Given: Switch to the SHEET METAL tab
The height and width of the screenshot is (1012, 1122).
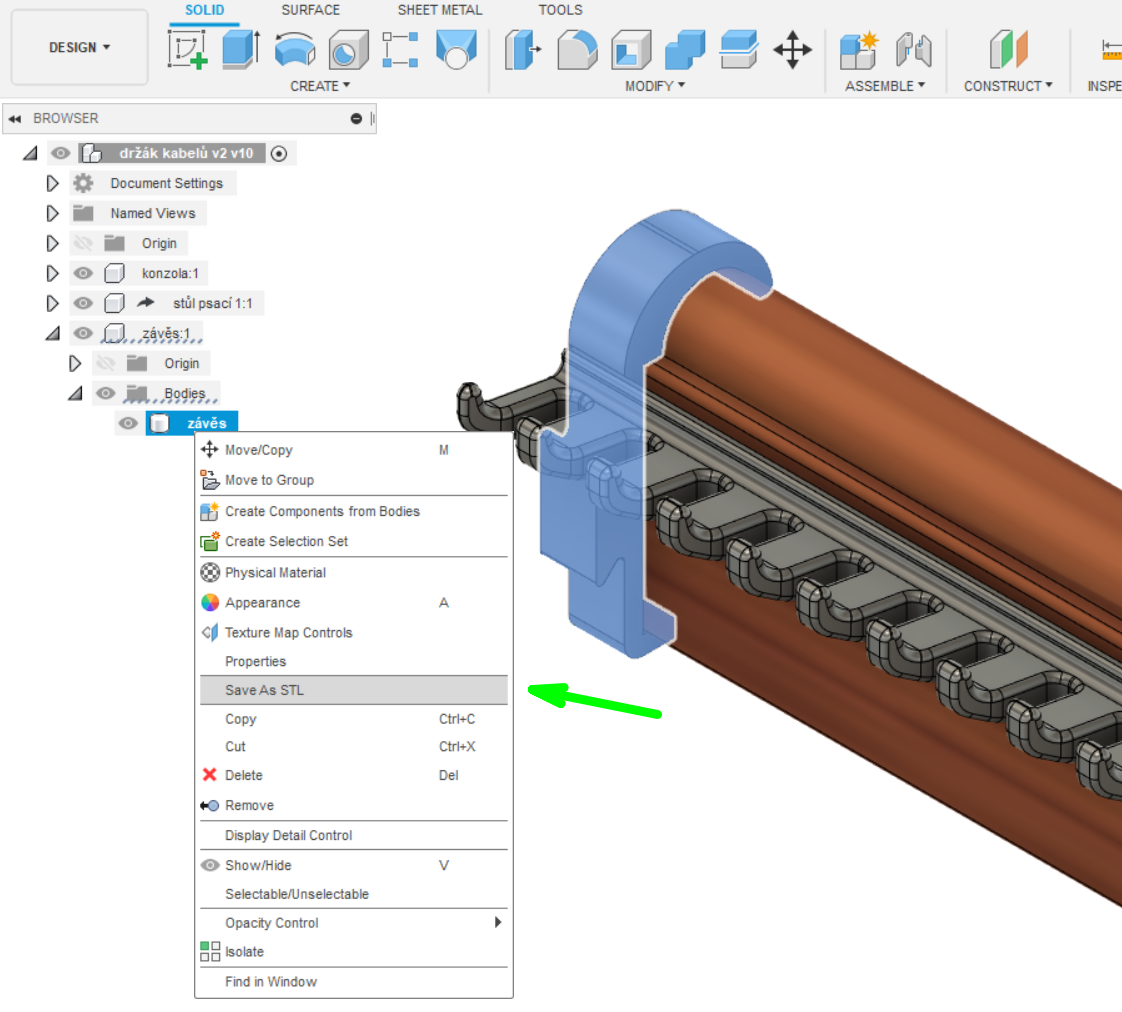Looking at the screenshot, I should tap(440, 10).
